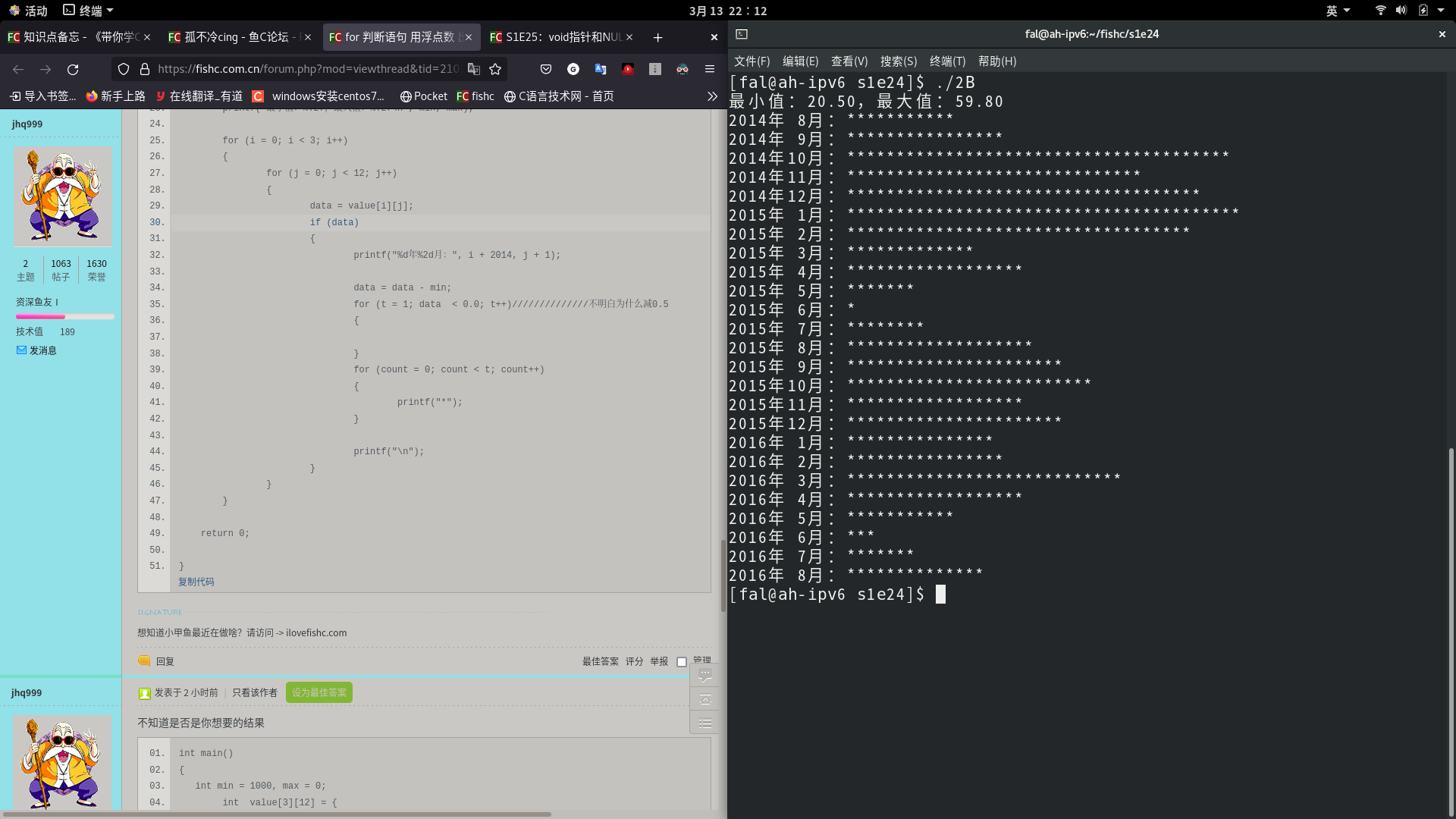The image size is (1456, 819).
Task: Close the '知识点备忘' tab
Action: coord(147,37)
